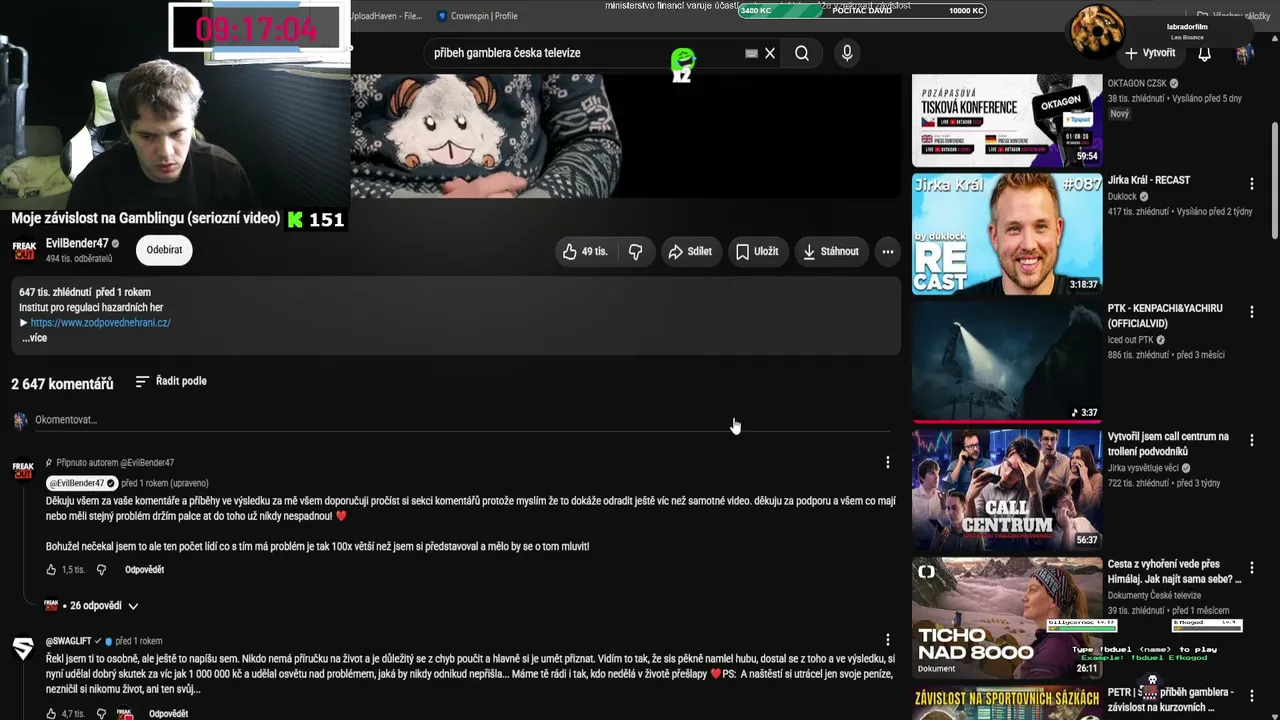Click the video player area
1280x720 pixels.
pos(625,135)
